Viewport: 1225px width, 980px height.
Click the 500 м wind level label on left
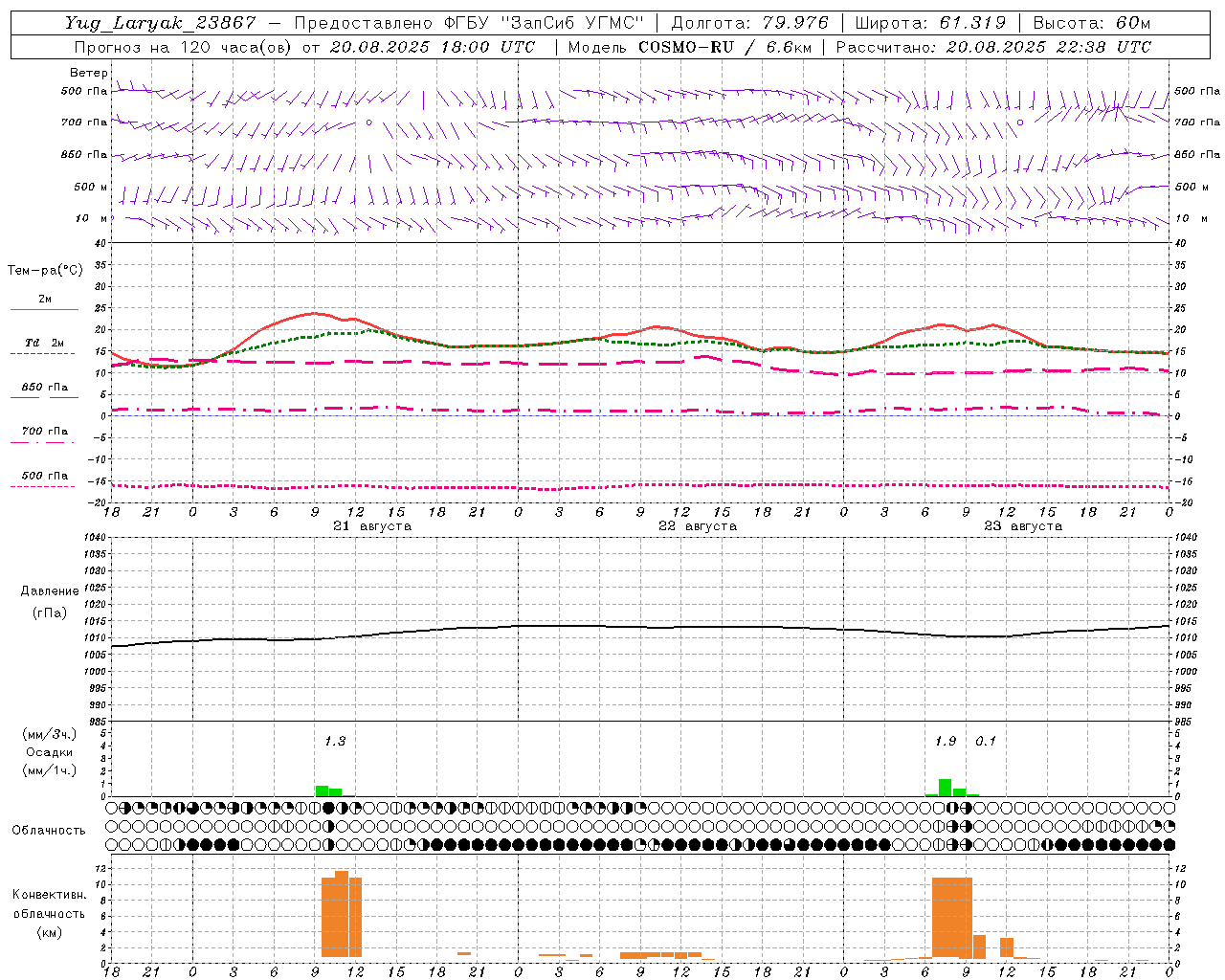91,187
